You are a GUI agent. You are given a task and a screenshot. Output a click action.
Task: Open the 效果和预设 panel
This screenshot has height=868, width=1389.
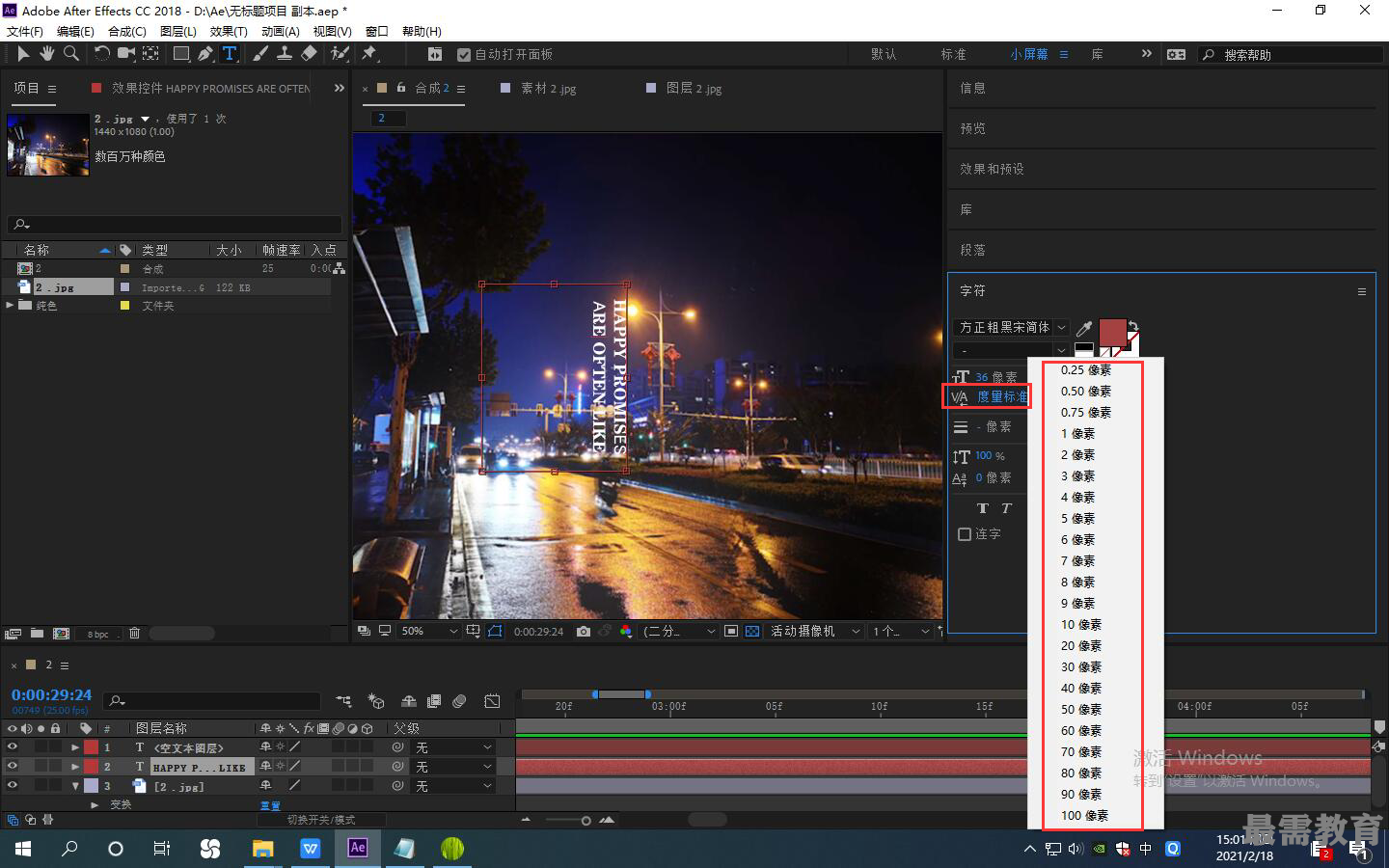coord(992,169)
